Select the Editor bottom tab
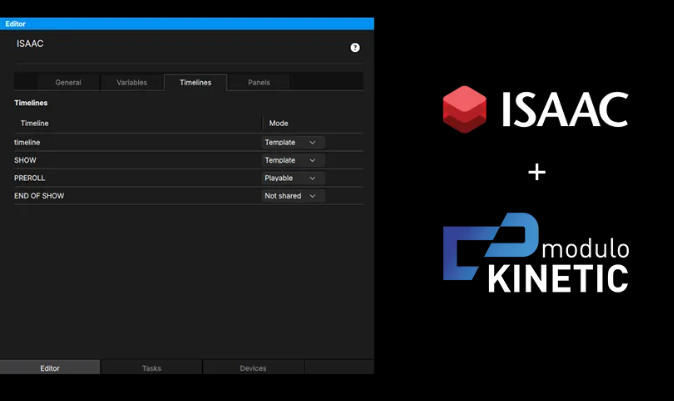Viewport: 674px width, 401px height. (50, 368)
